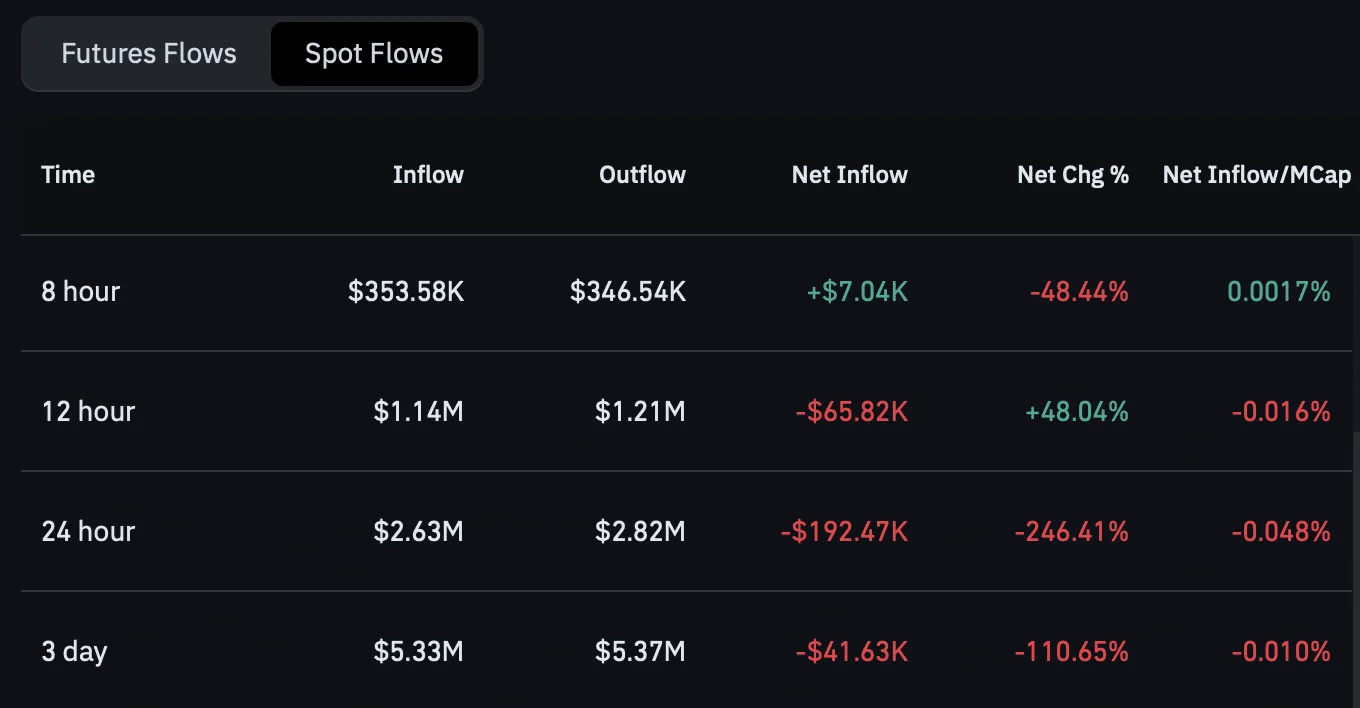
Task: Click the -$41.63K net inflow value
Action: [852, 652]
